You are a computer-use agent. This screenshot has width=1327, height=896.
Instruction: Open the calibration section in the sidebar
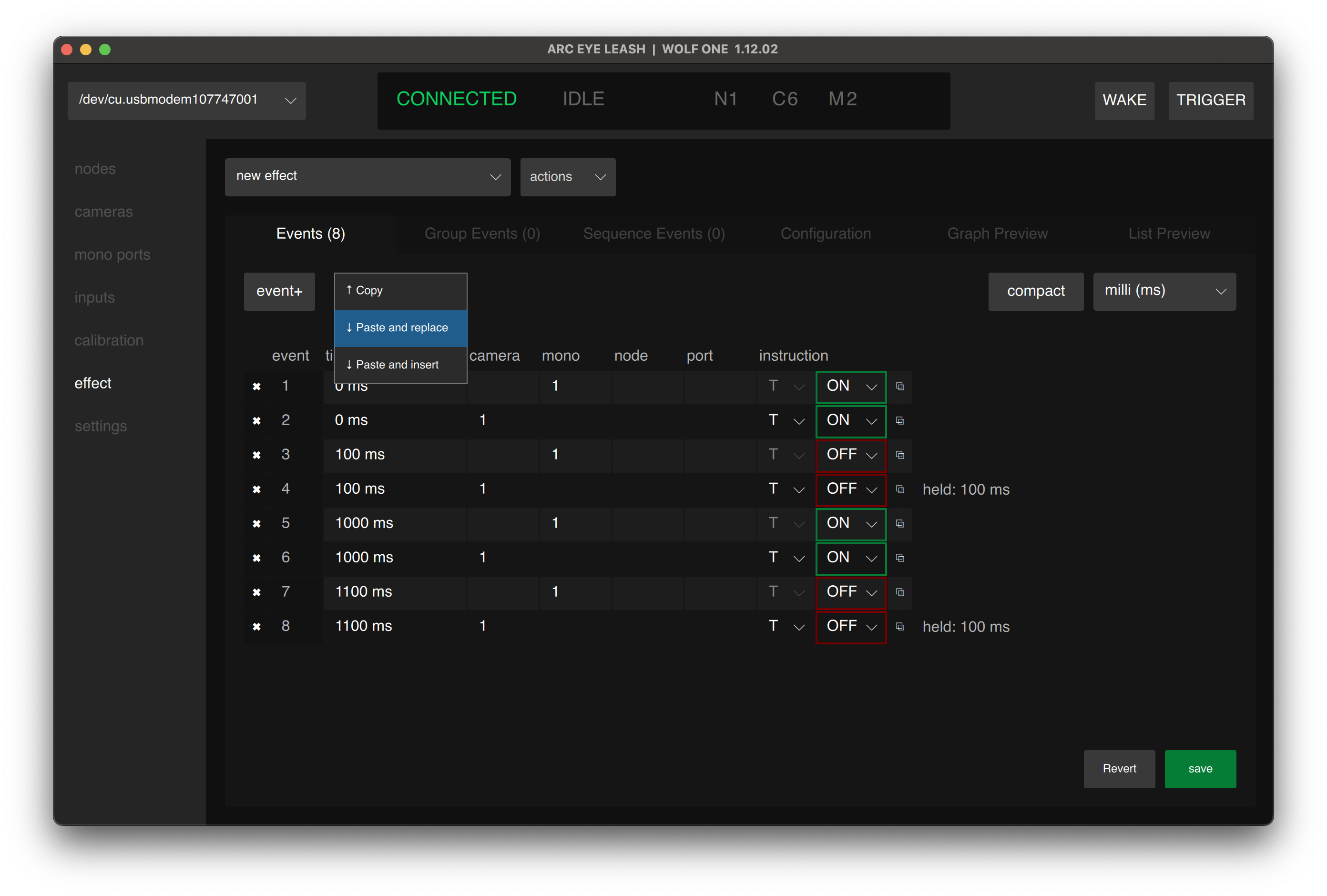click(x=109, y=340)
